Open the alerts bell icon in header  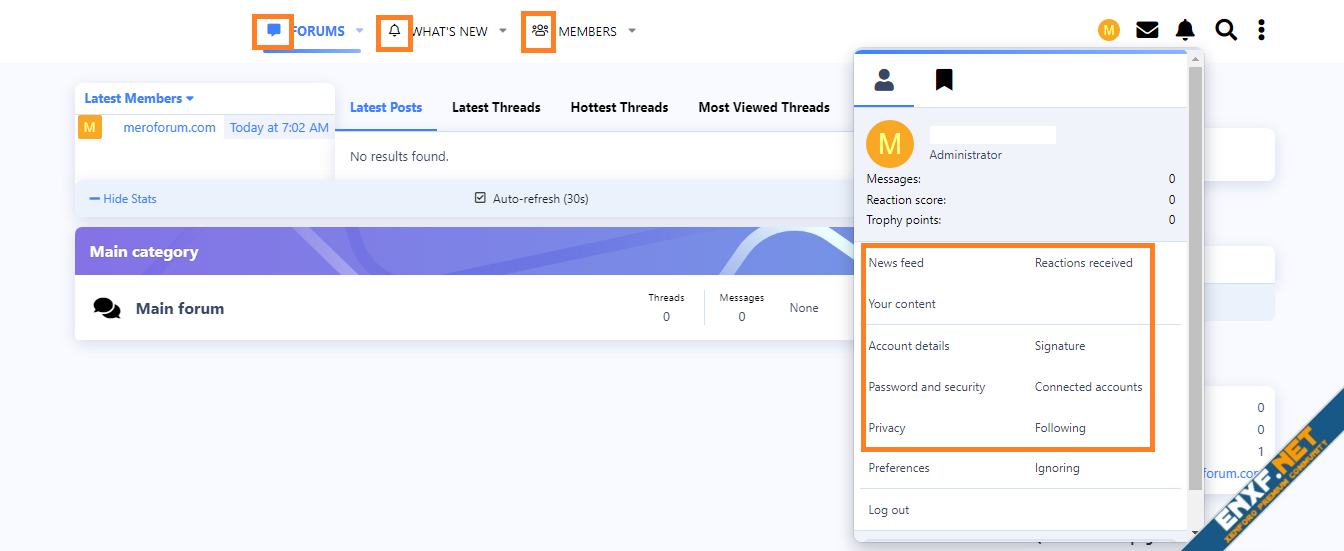[1185, 30]
